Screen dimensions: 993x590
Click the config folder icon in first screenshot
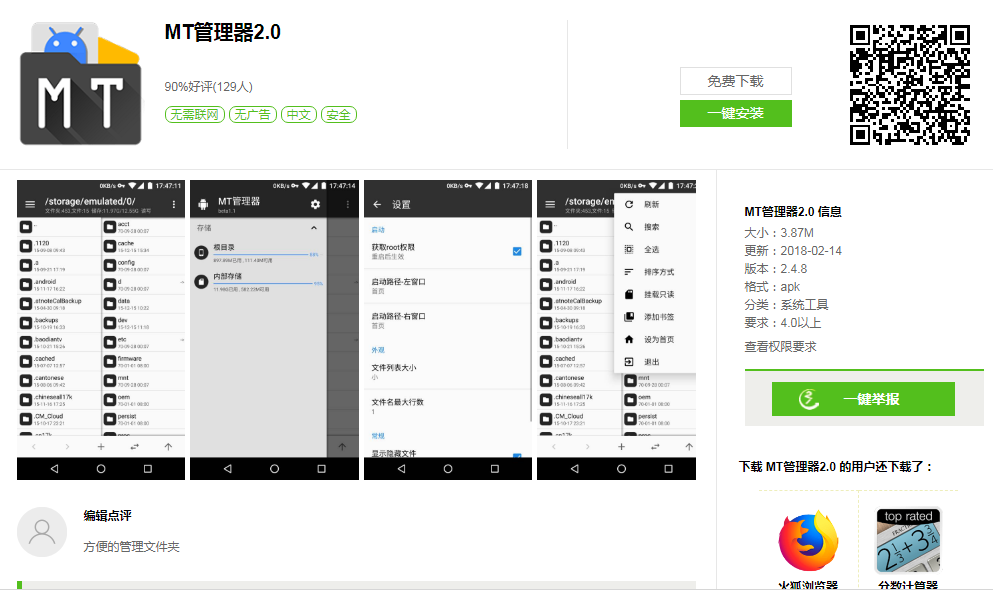pyautogui.click(x=110, y=265)
